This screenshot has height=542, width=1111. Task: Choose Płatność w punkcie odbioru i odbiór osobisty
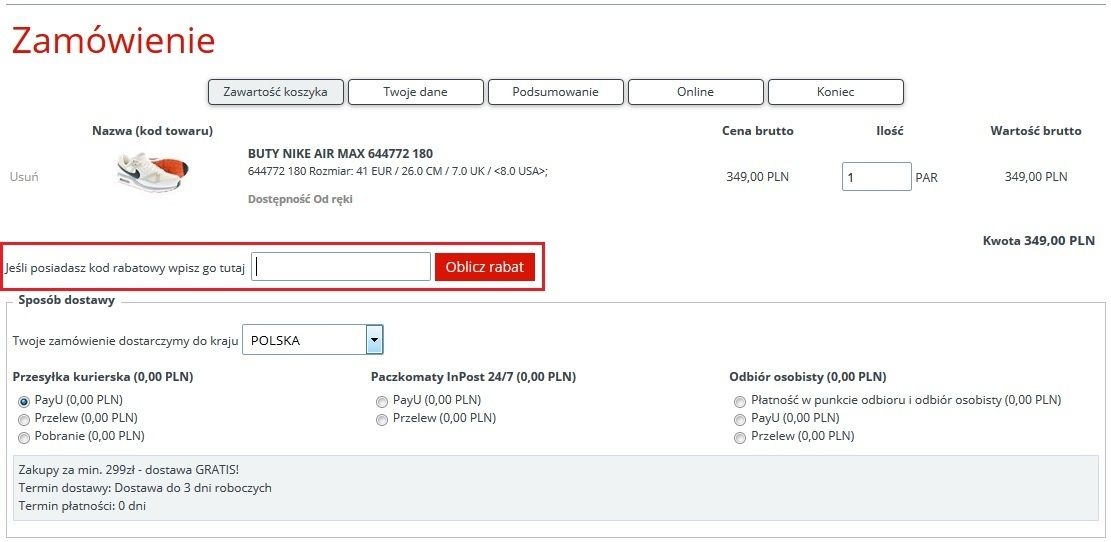click(740, 401)
